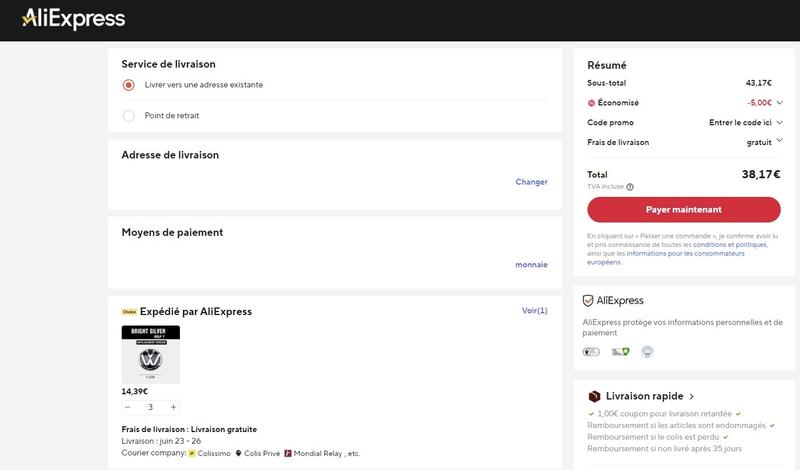Decrease item quantity with minus button
The width and height of the screenshot is (800, 470).
(128, 407)
